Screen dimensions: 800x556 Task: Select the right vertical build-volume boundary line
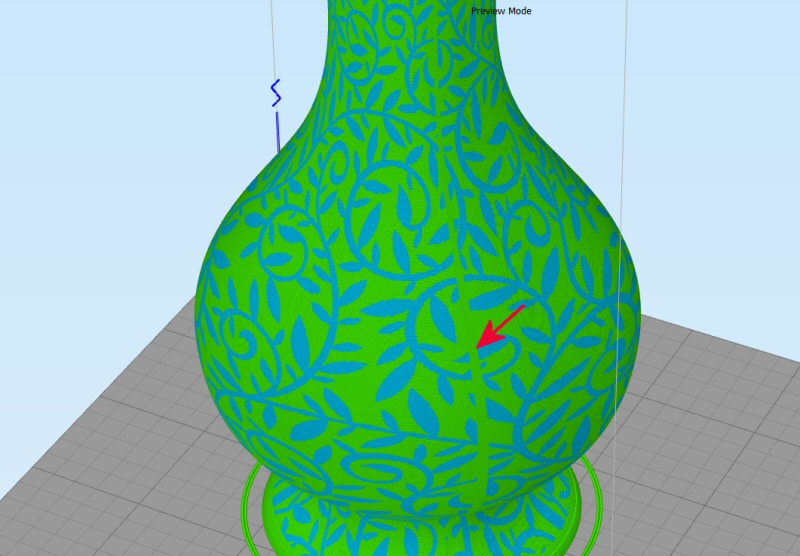(624, 100)
